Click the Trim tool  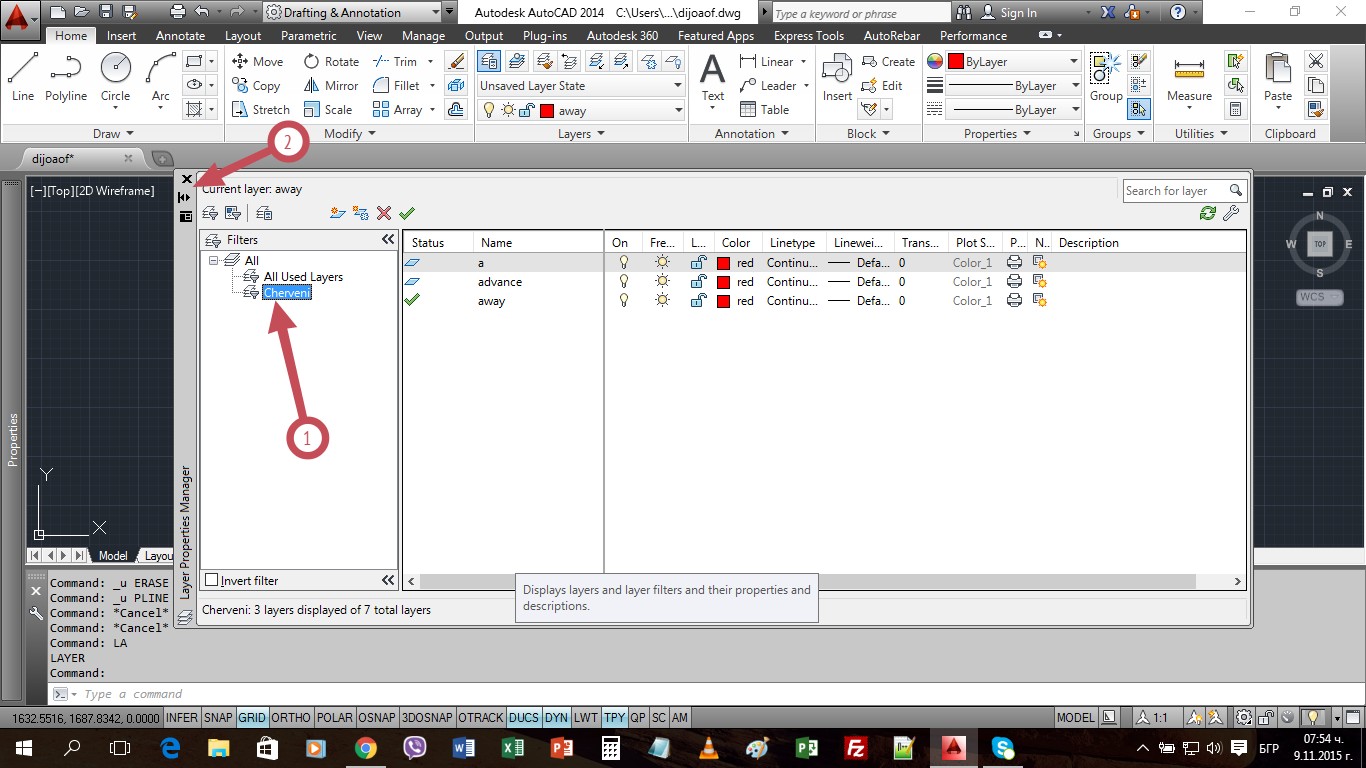click(x=395, y=61)
